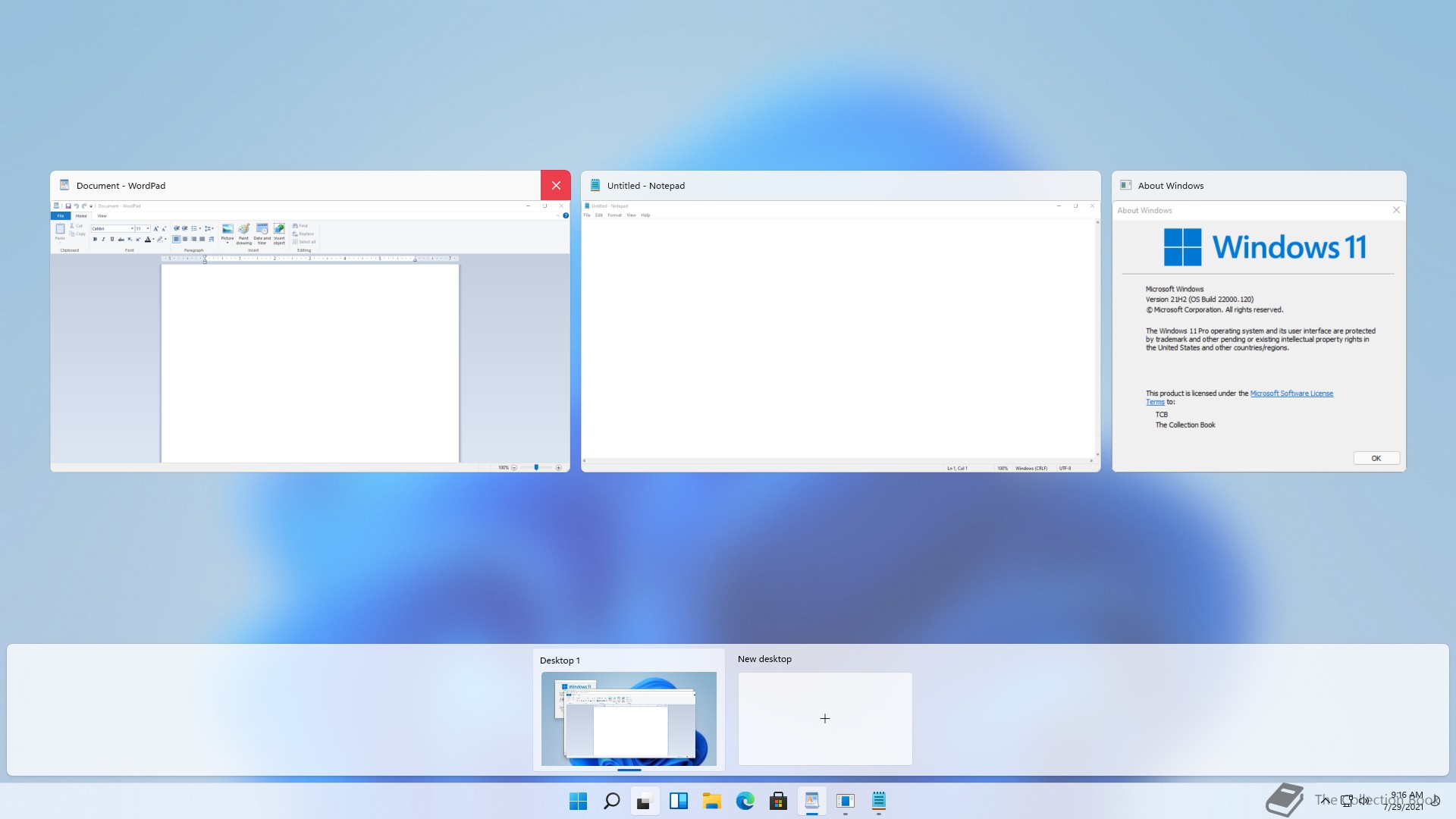Click the About Windows taskbar icon
The image size is (1456, 819).
coord(845,801)
